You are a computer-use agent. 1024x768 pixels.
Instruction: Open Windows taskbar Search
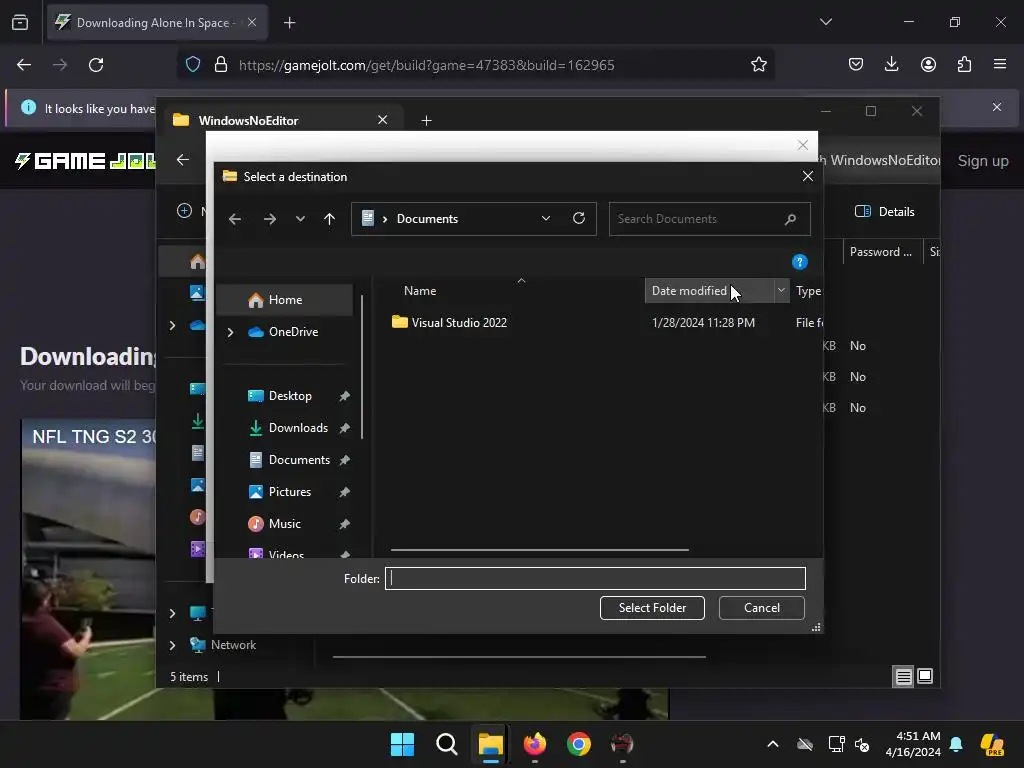pyautogui.click(x=447, y=744)
